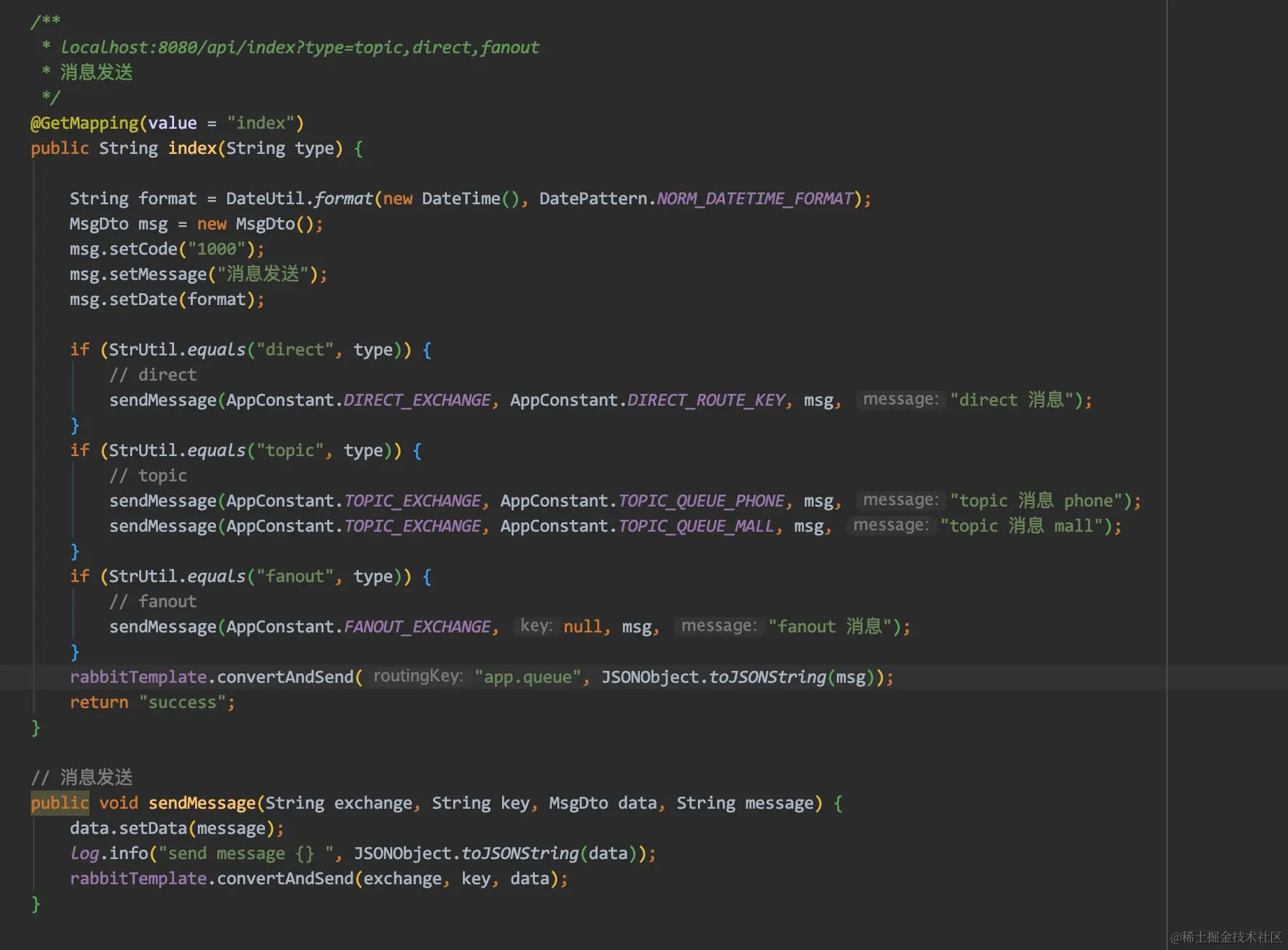The image size is (1288, 950).
Task: Click FANOUT_EXCHANGE constant
Action: [417, 627]
